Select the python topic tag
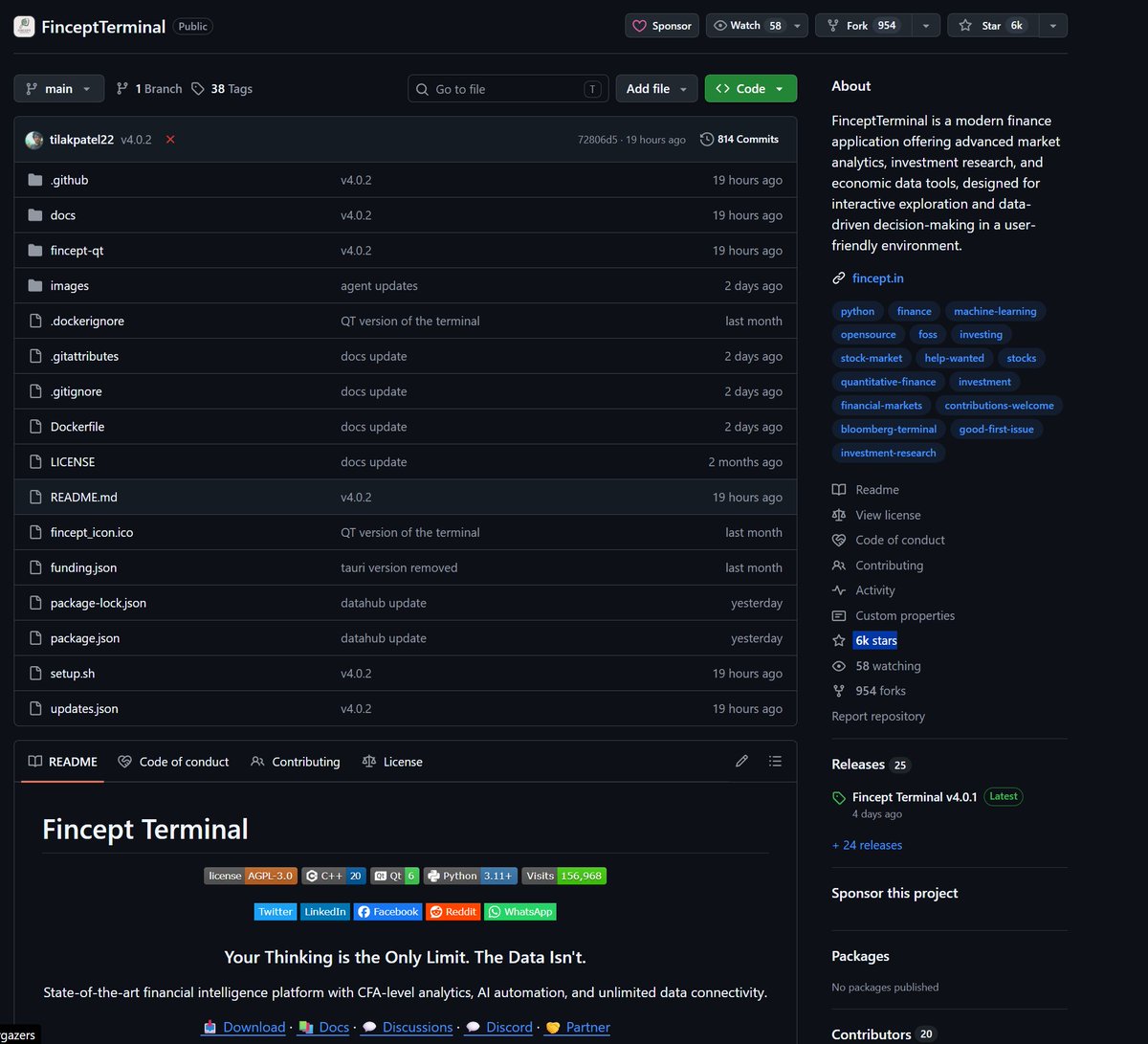The width and height of the screenshot is (1148, 1044). pos(857,311)
